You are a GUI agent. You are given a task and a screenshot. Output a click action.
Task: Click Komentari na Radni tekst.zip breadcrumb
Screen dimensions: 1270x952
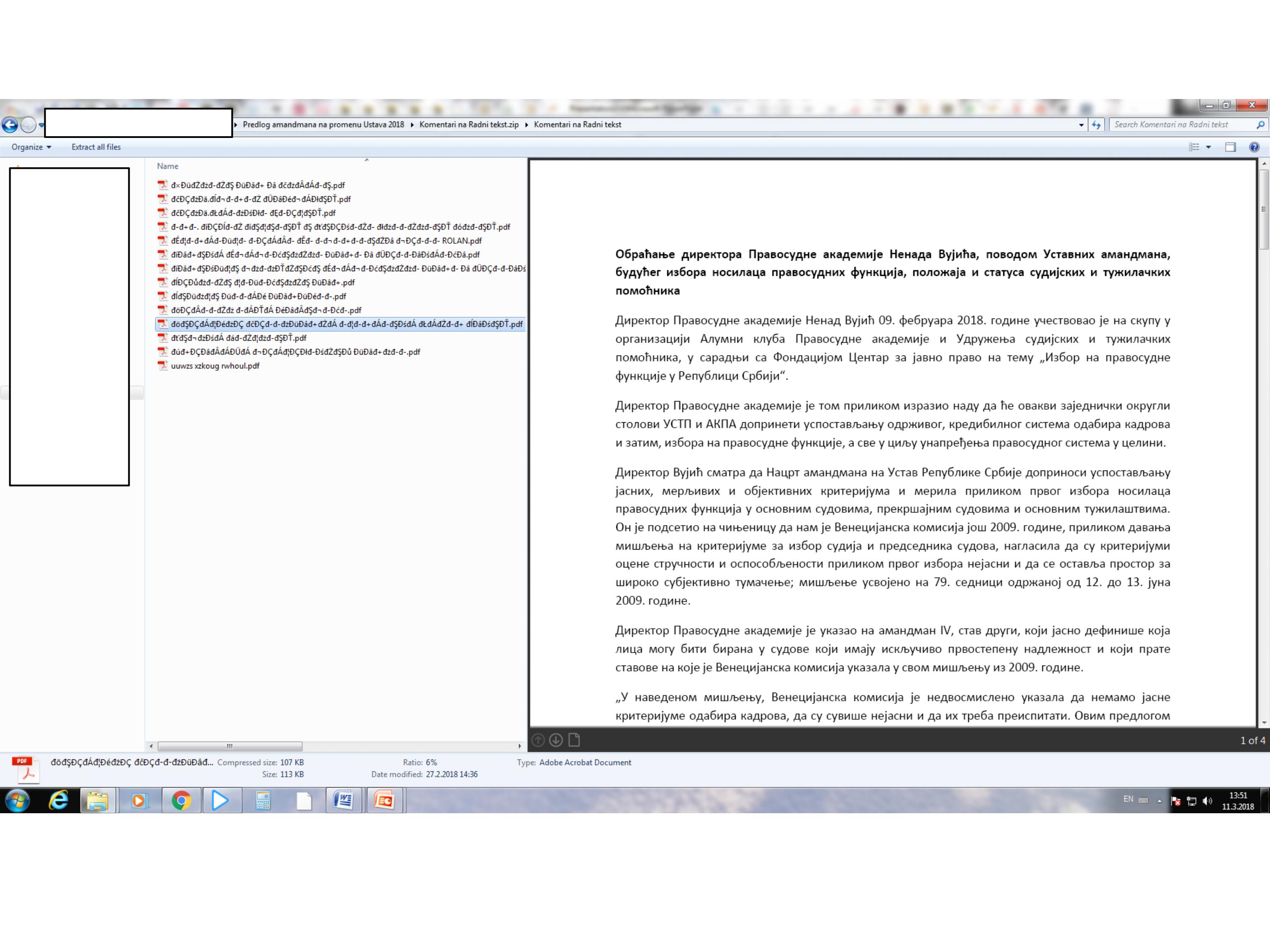[469, 124]
